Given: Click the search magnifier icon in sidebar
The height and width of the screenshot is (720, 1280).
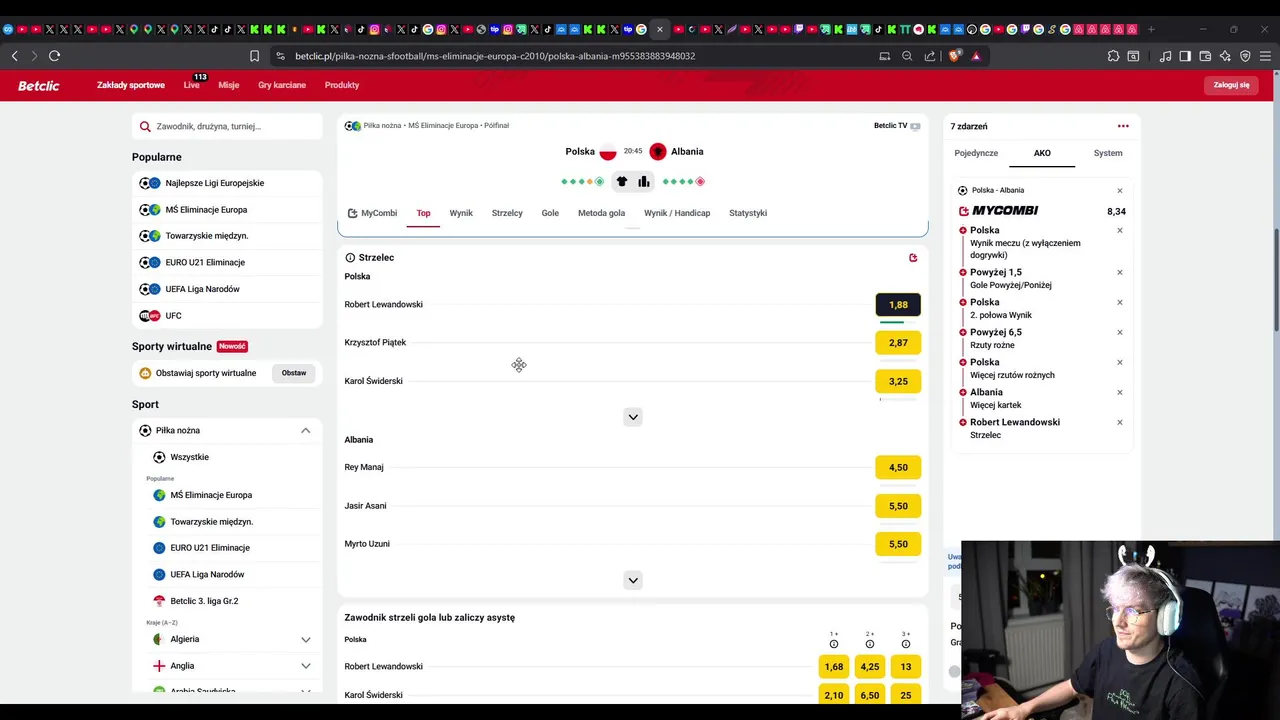Looking at the screenshot, I should pyautogui.click(x=145, y=127).
